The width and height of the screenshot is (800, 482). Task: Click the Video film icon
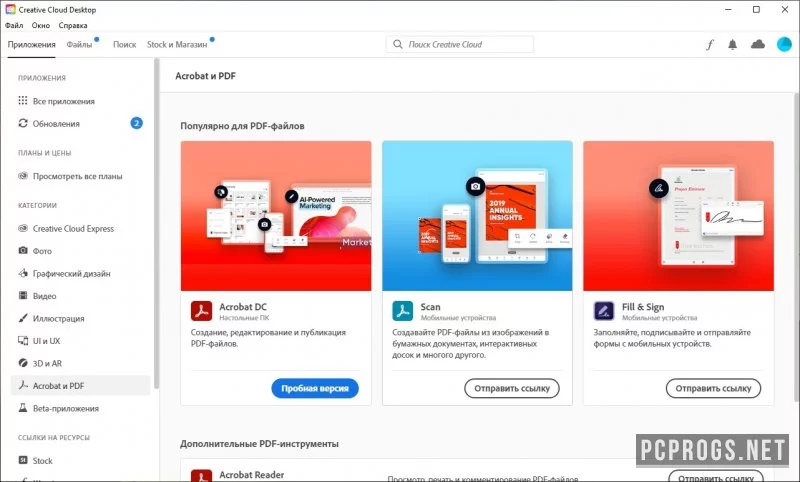pos(23,295)
